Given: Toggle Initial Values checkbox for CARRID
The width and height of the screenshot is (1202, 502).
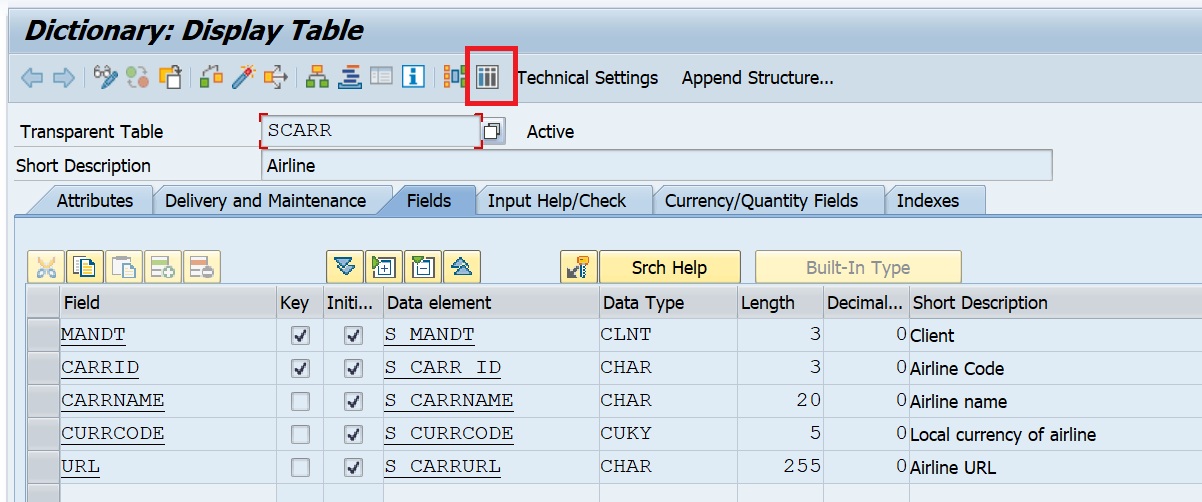Looking at the screenshot, I should click(x=353, y=369).
